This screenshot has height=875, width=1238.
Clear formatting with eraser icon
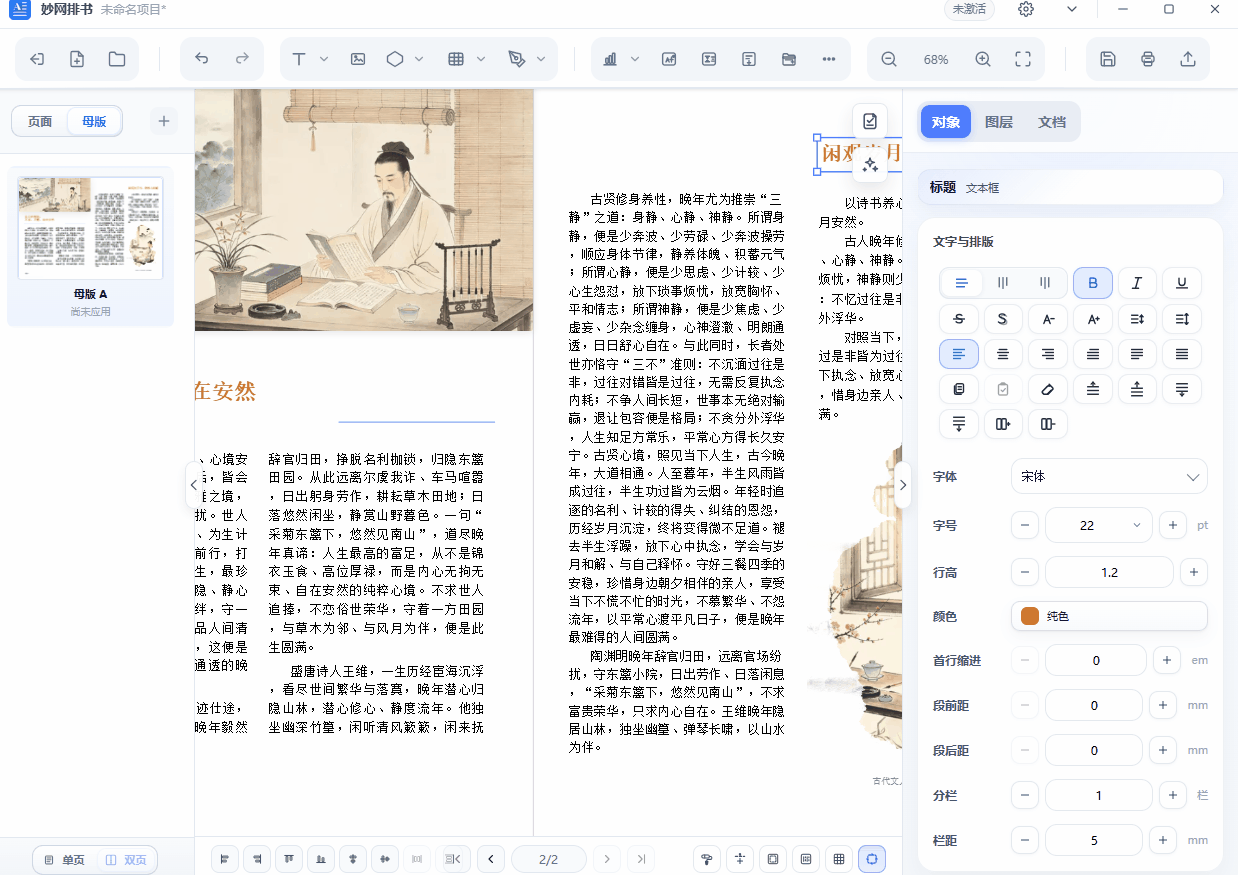coord(1049,389)
